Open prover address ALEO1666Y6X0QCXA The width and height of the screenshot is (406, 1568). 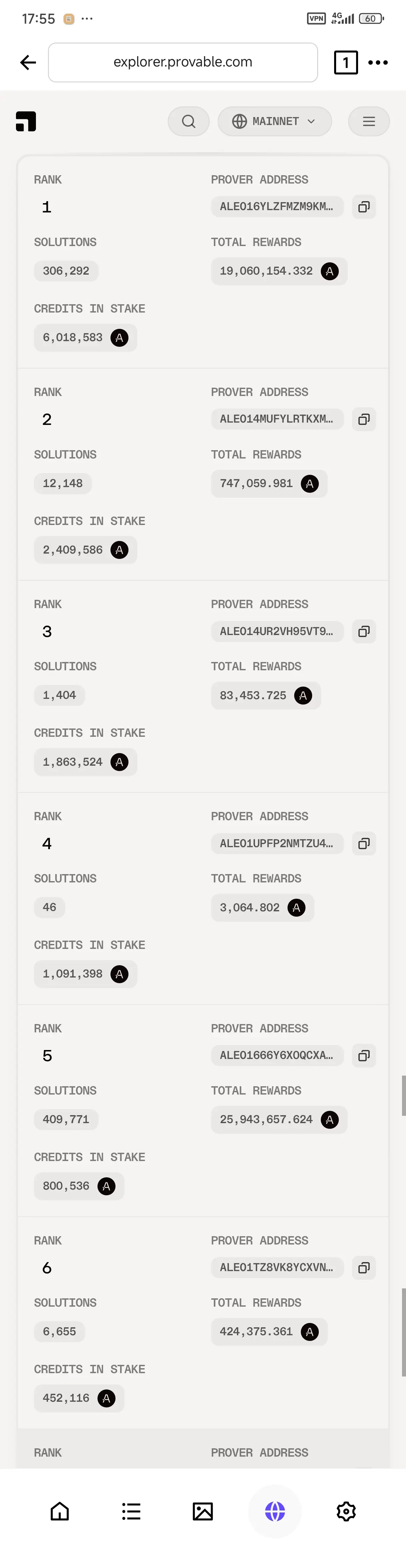[277, 1056]
